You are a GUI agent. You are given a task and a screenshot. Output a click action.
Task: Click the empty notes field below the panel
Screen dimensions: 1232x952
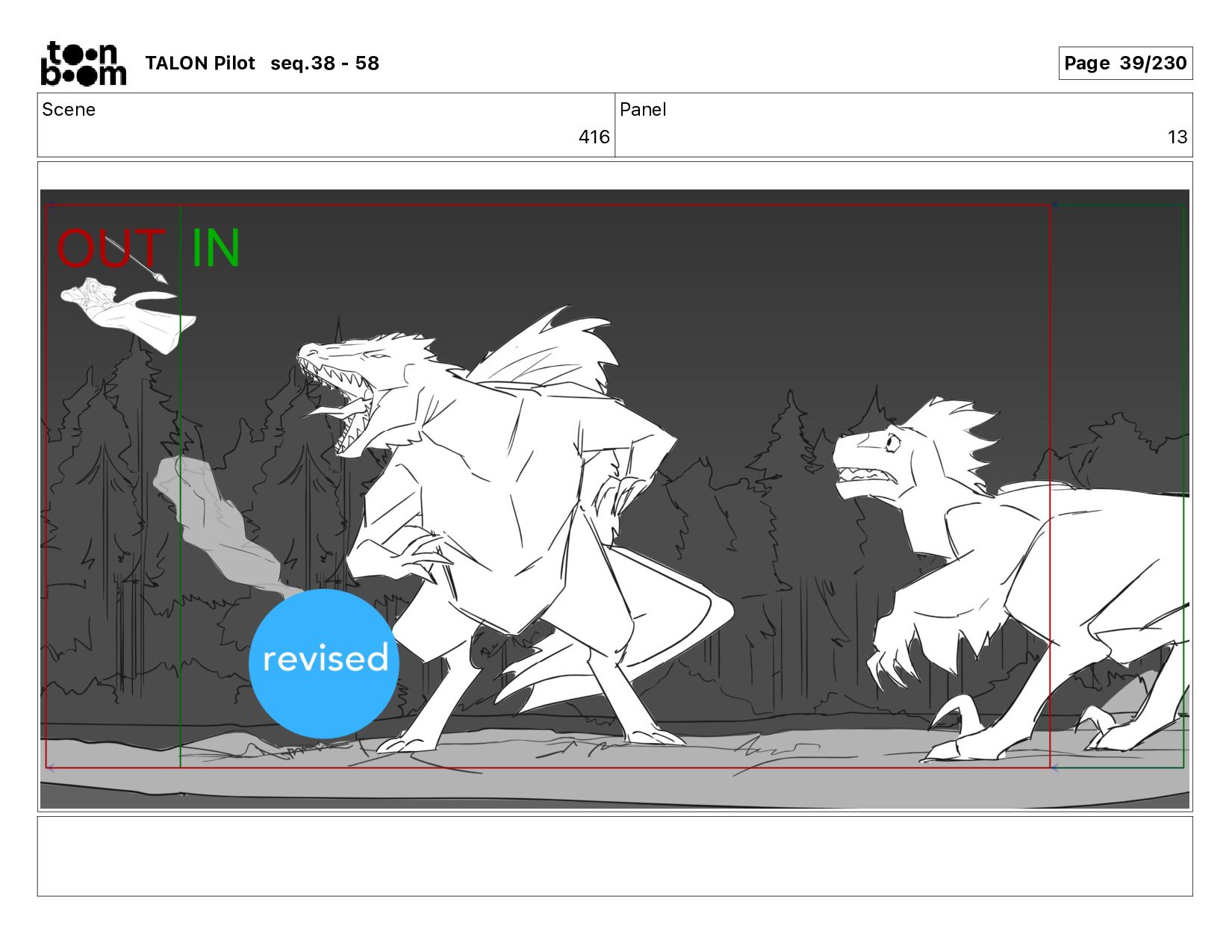coord(615,856)
